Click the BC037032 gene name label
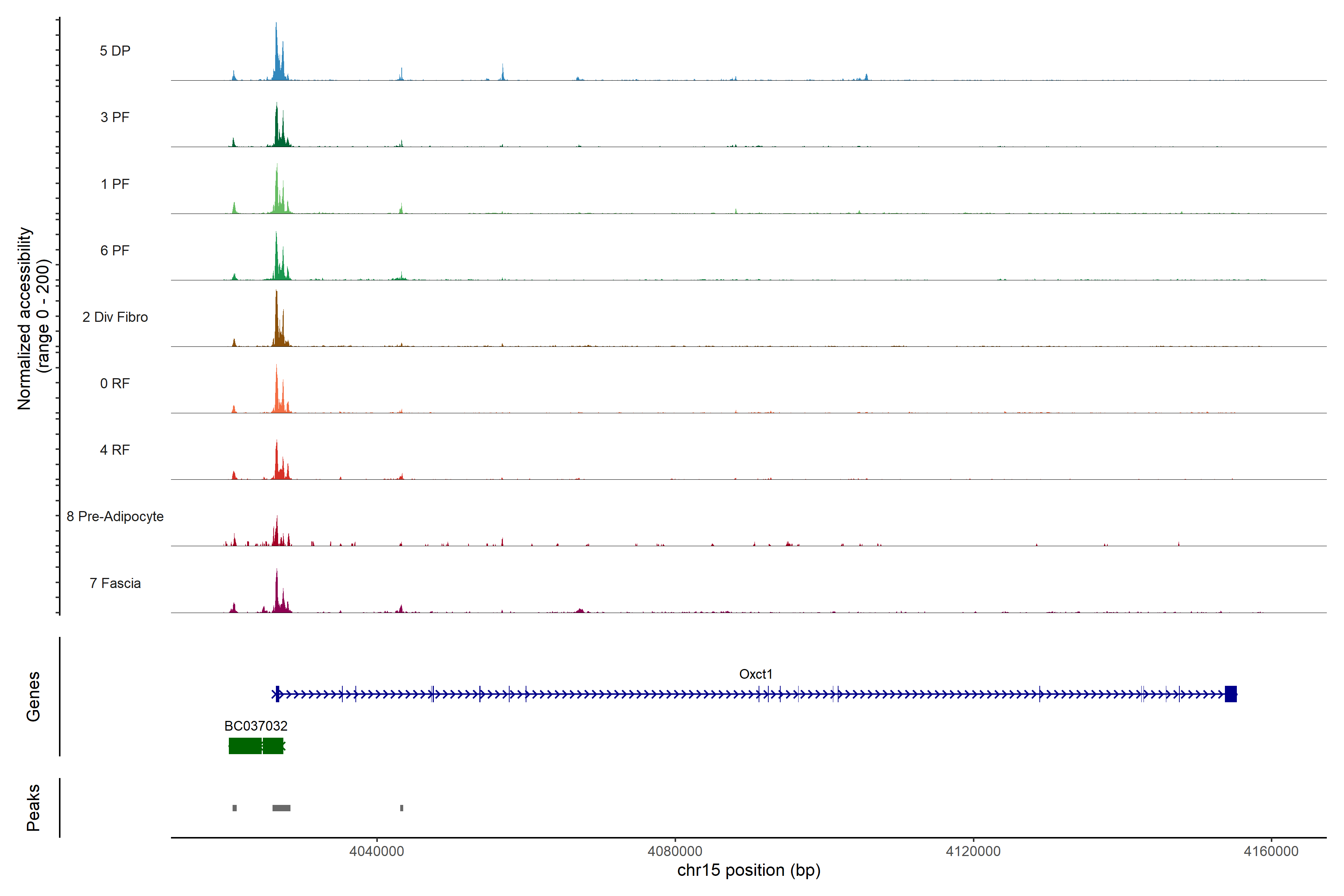This screenshot has width=1344, height=896. (255, 726)
